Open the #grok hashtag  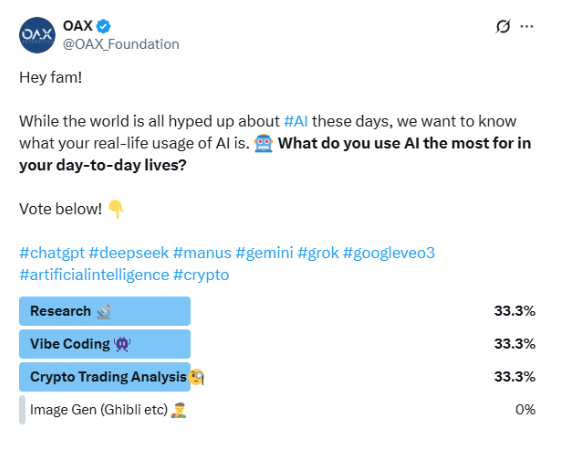pyautogui.click(x=318, y=253)
